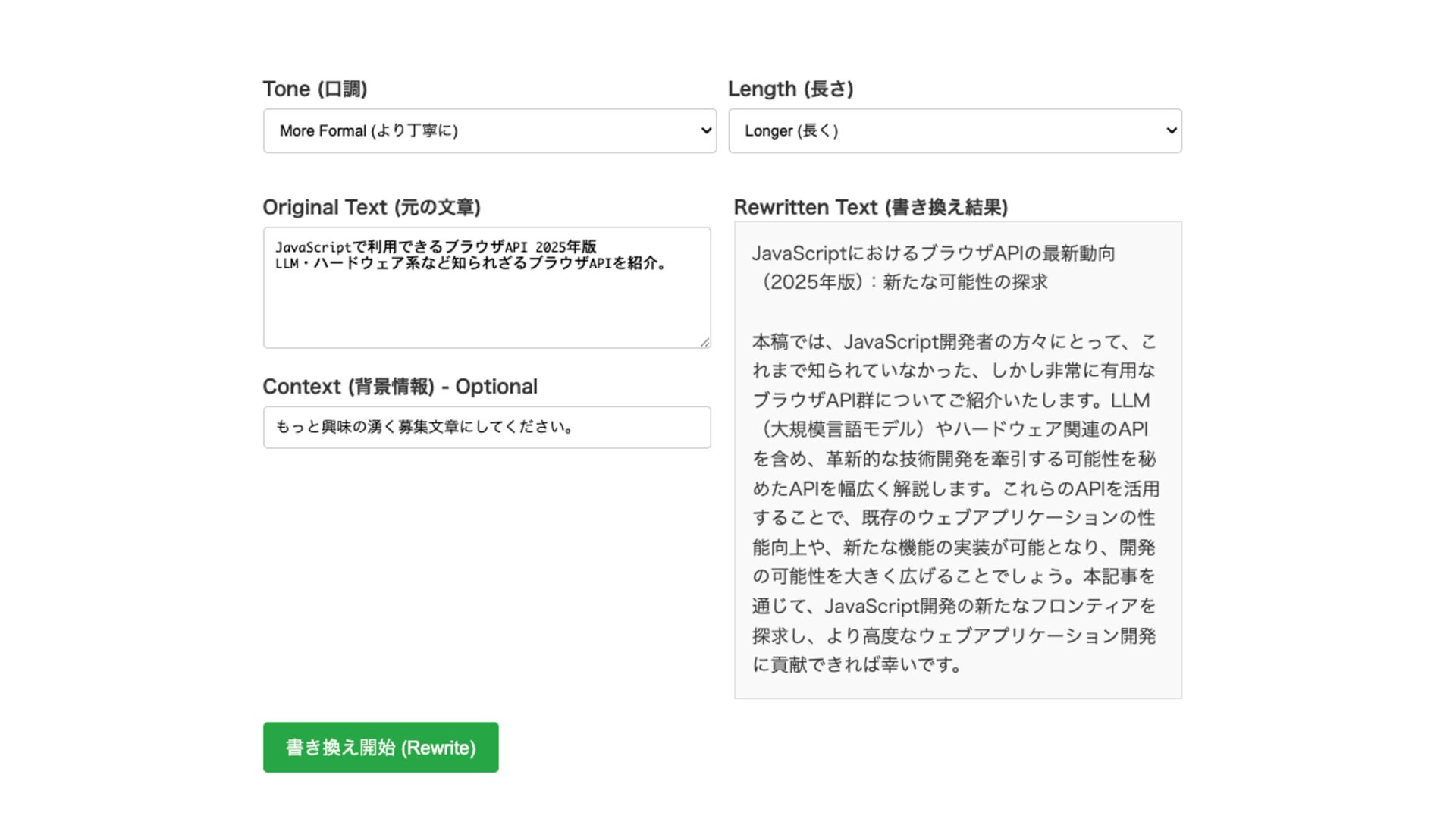The image size is (1456, 819).
Task: Click the chevron arrow of the Longer select
Action: [1171, 130]
